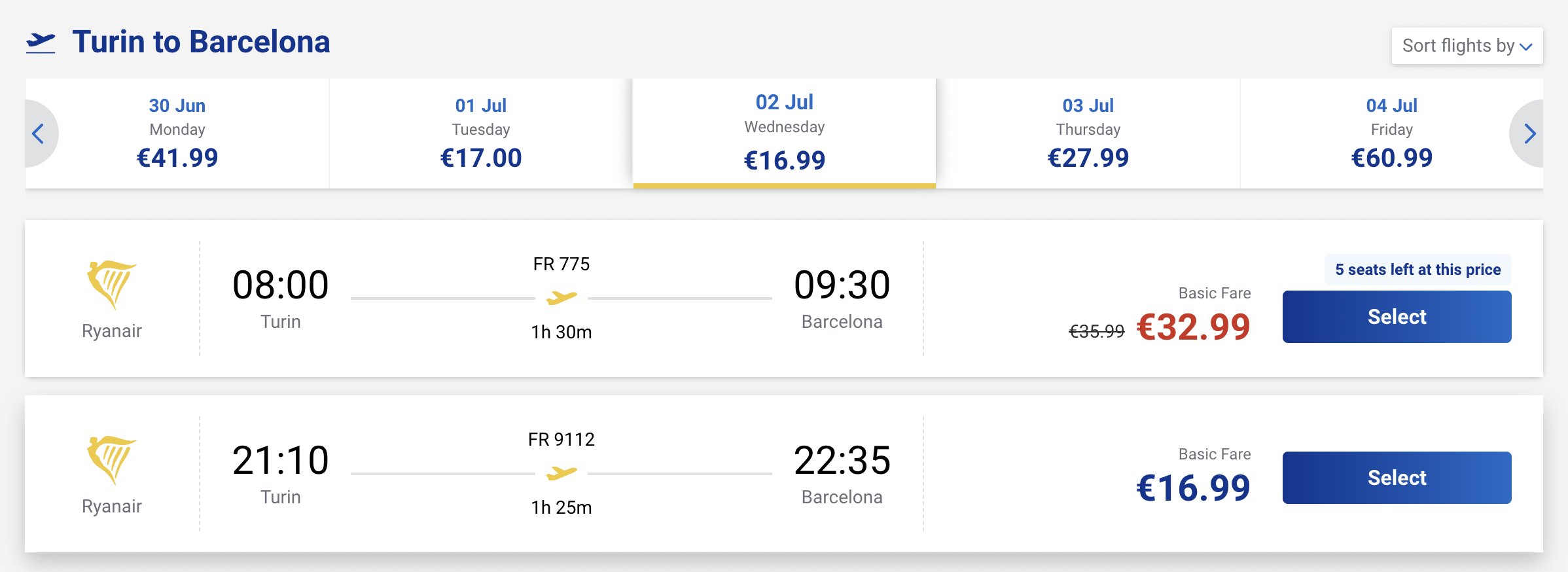
Task: Go to previous dates with left arrow
Action: pyautogui.click(x=38, y=134)
